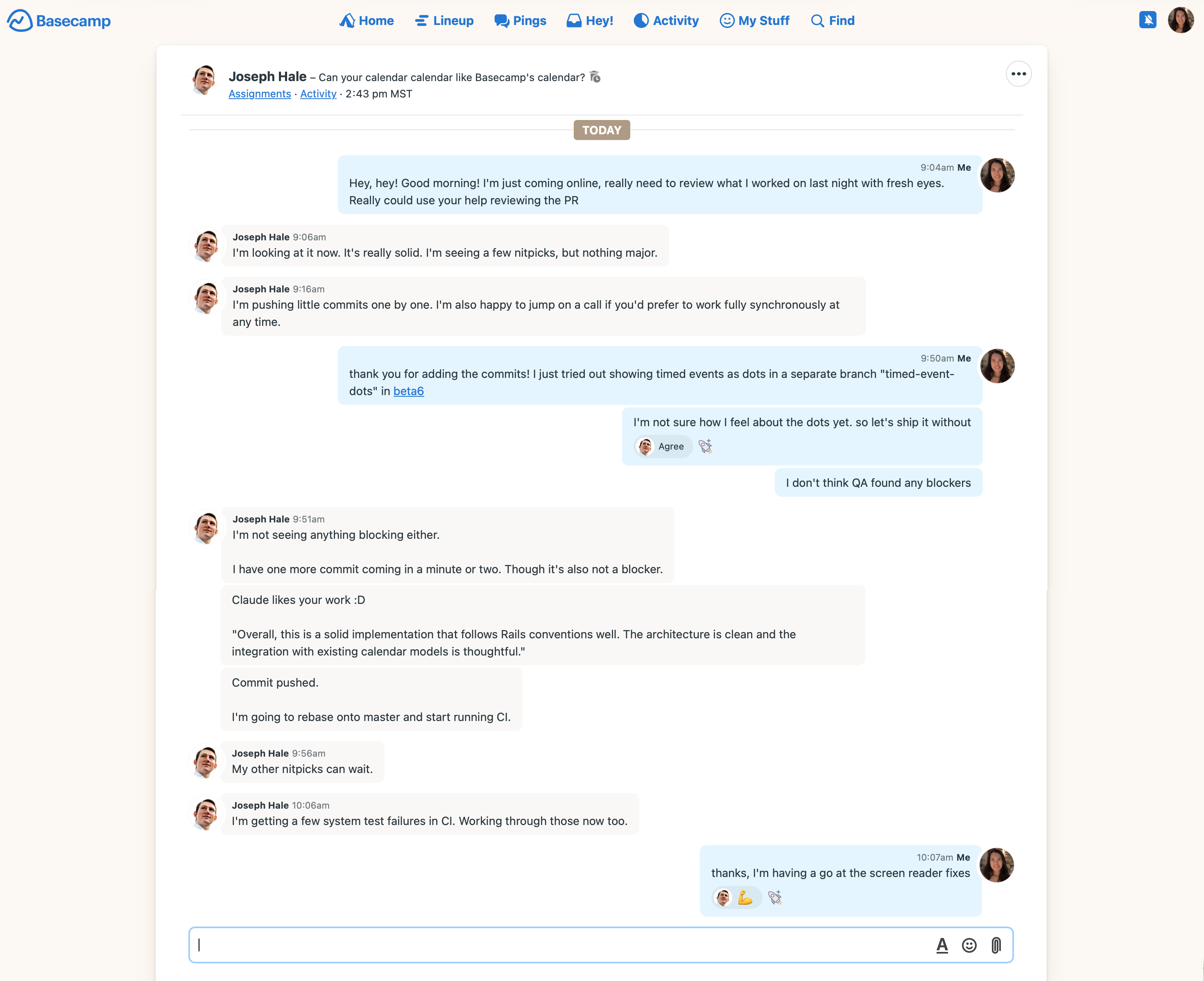Open Pings from the navigation bar

(x=520, y=21)
